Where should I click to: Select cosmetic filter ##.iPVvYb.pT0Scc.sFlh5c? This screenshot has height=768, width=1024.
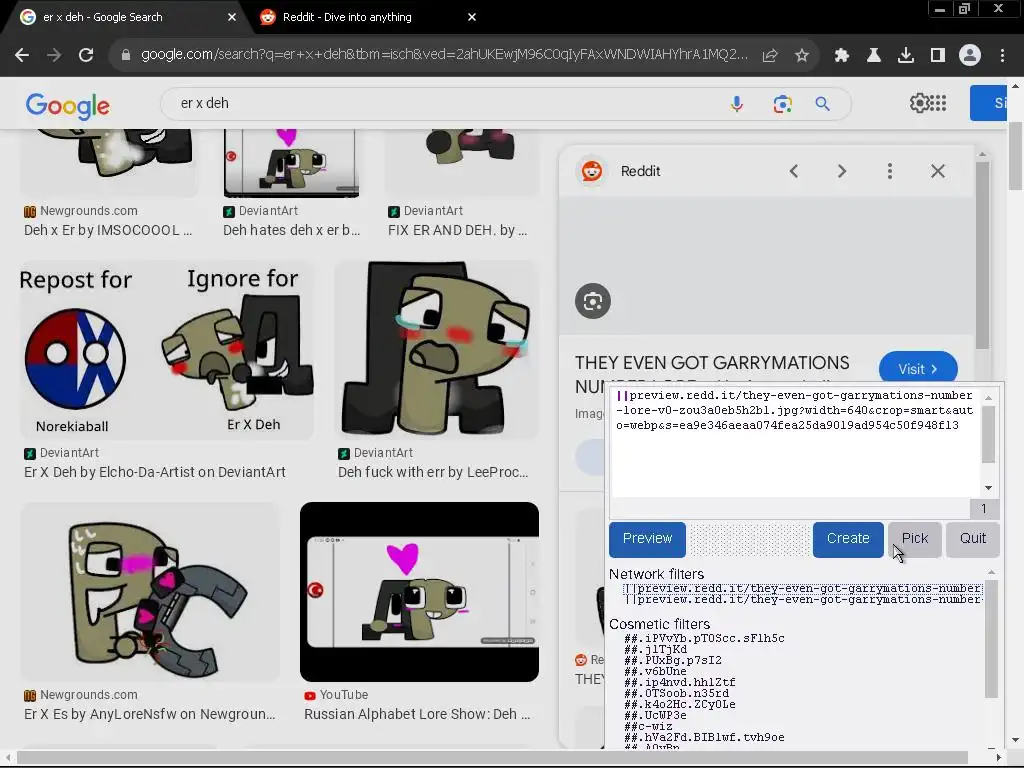(704, 639)
